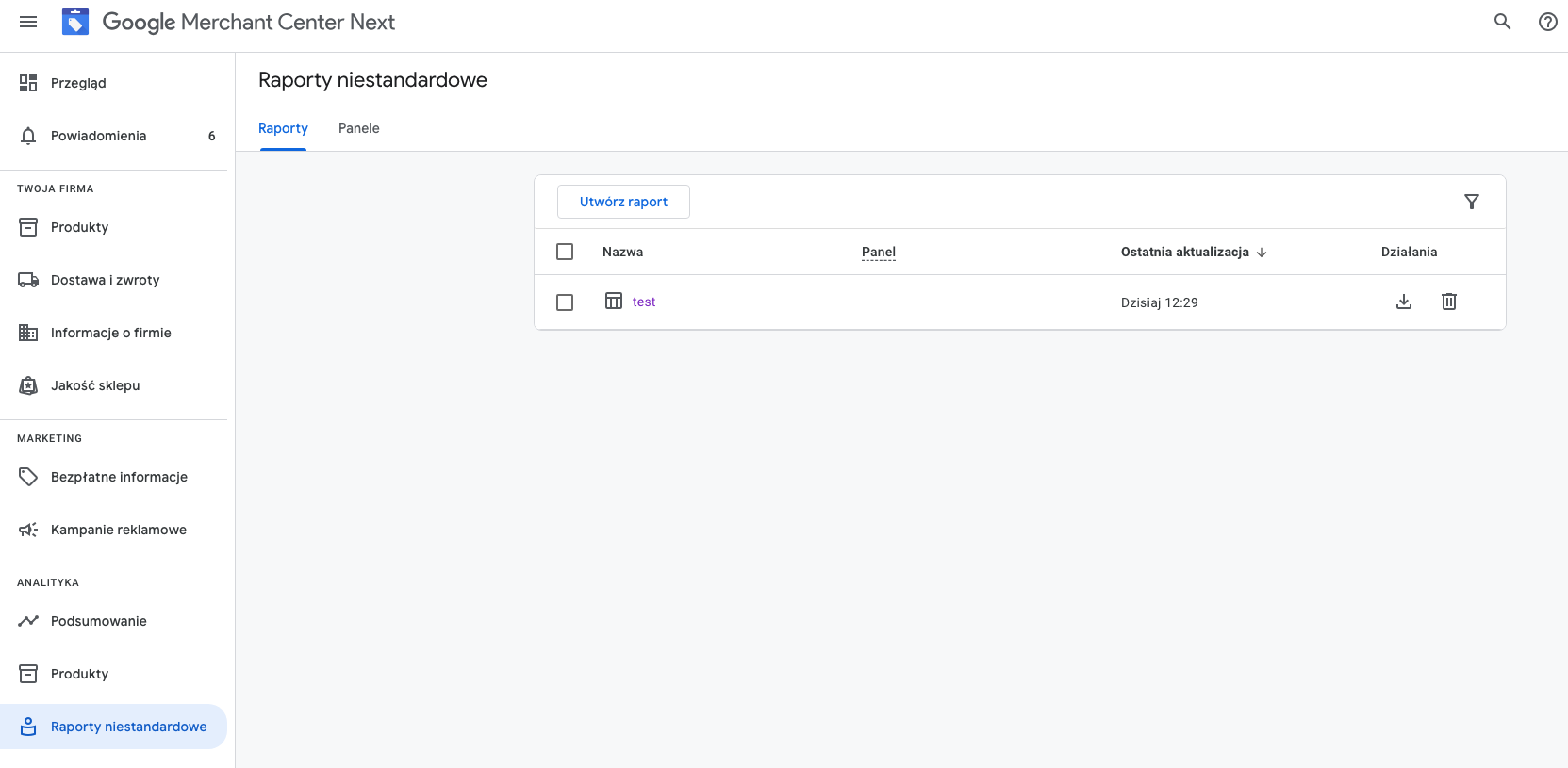Open Jakość sklepu section
Viewport: 1568px width, 768px height.
[x=113, y=385]
